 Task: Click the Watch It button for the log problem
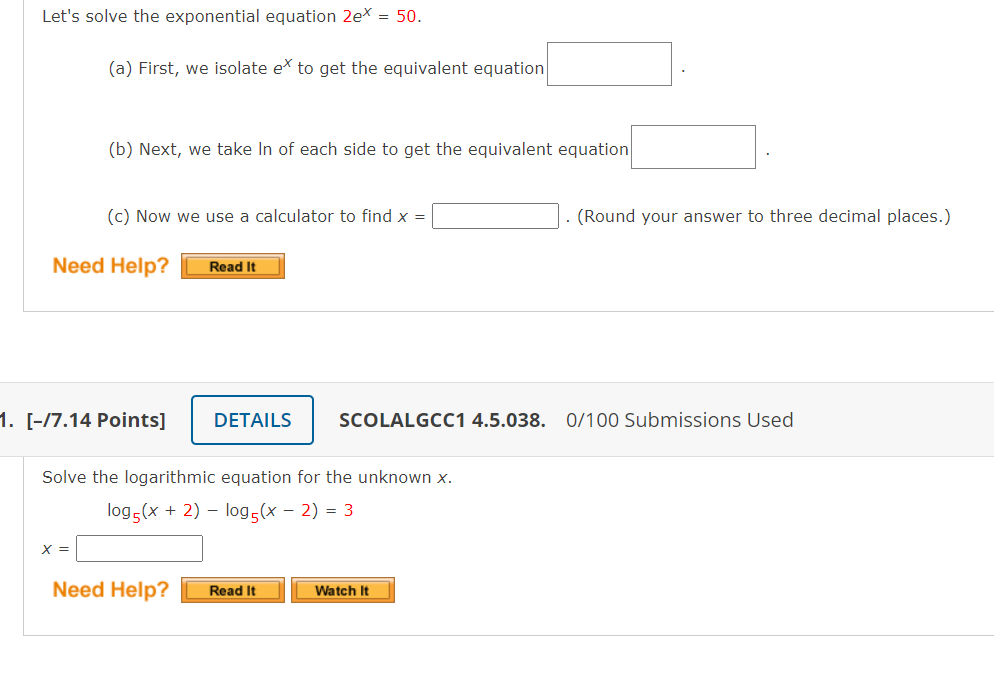pyautogui.click(x=342, y=590)
